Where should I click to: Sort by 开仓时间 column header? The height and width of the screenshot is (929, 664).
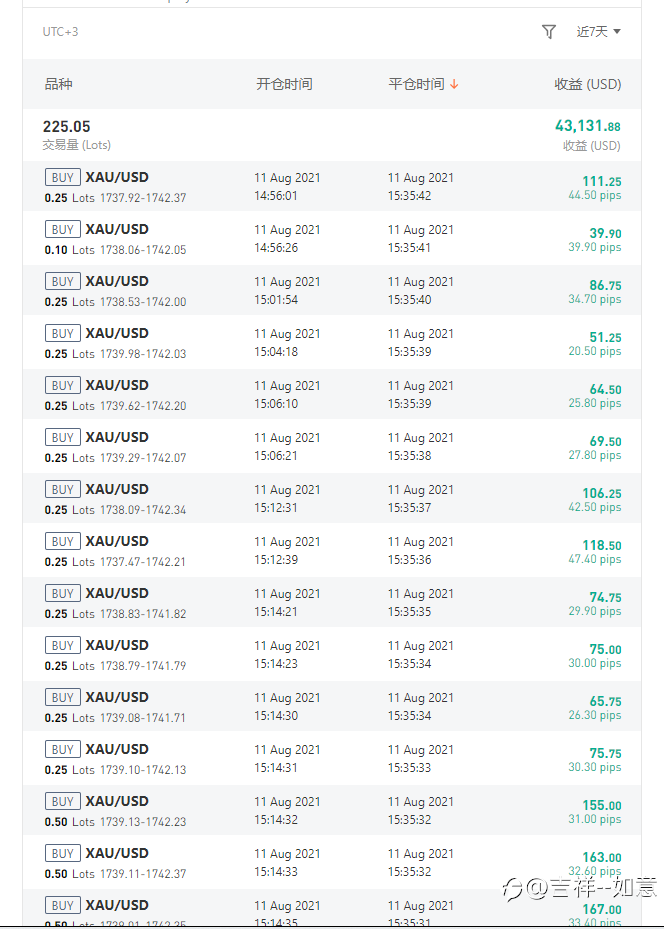click(x=284, y=84)
